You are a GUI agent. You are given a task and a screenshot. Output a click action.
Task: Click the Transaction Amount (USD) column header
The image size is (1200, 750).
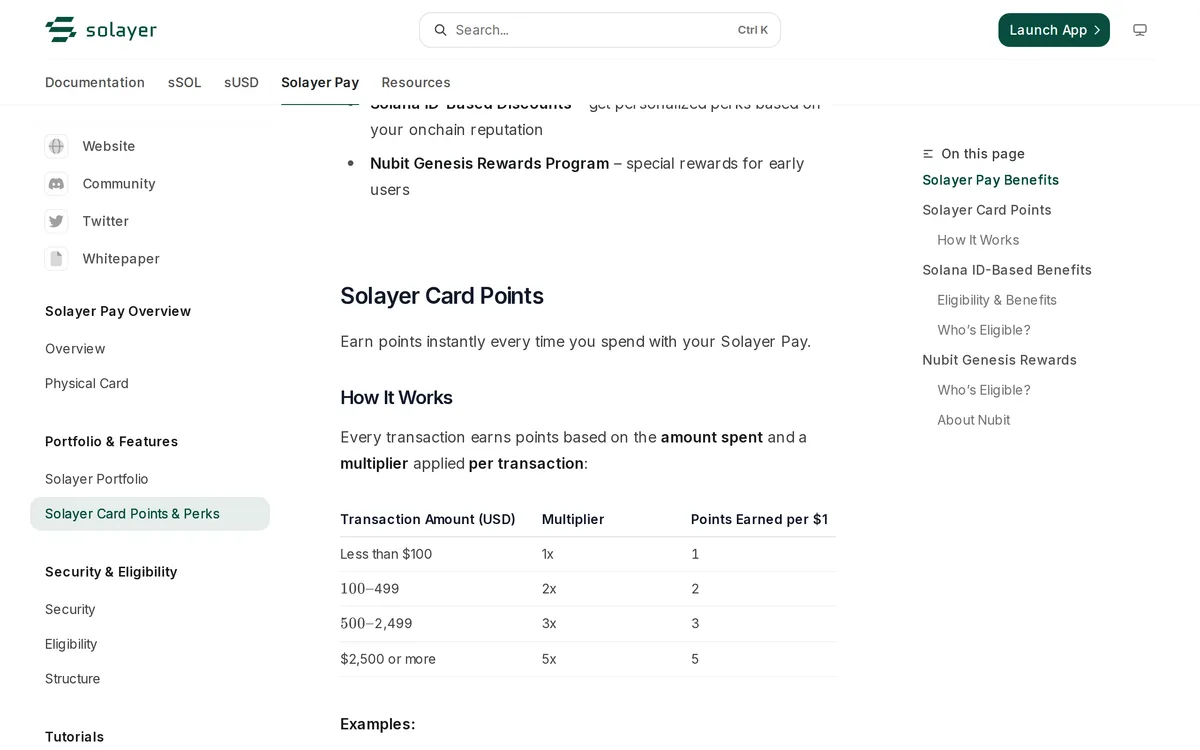(428, 520)
